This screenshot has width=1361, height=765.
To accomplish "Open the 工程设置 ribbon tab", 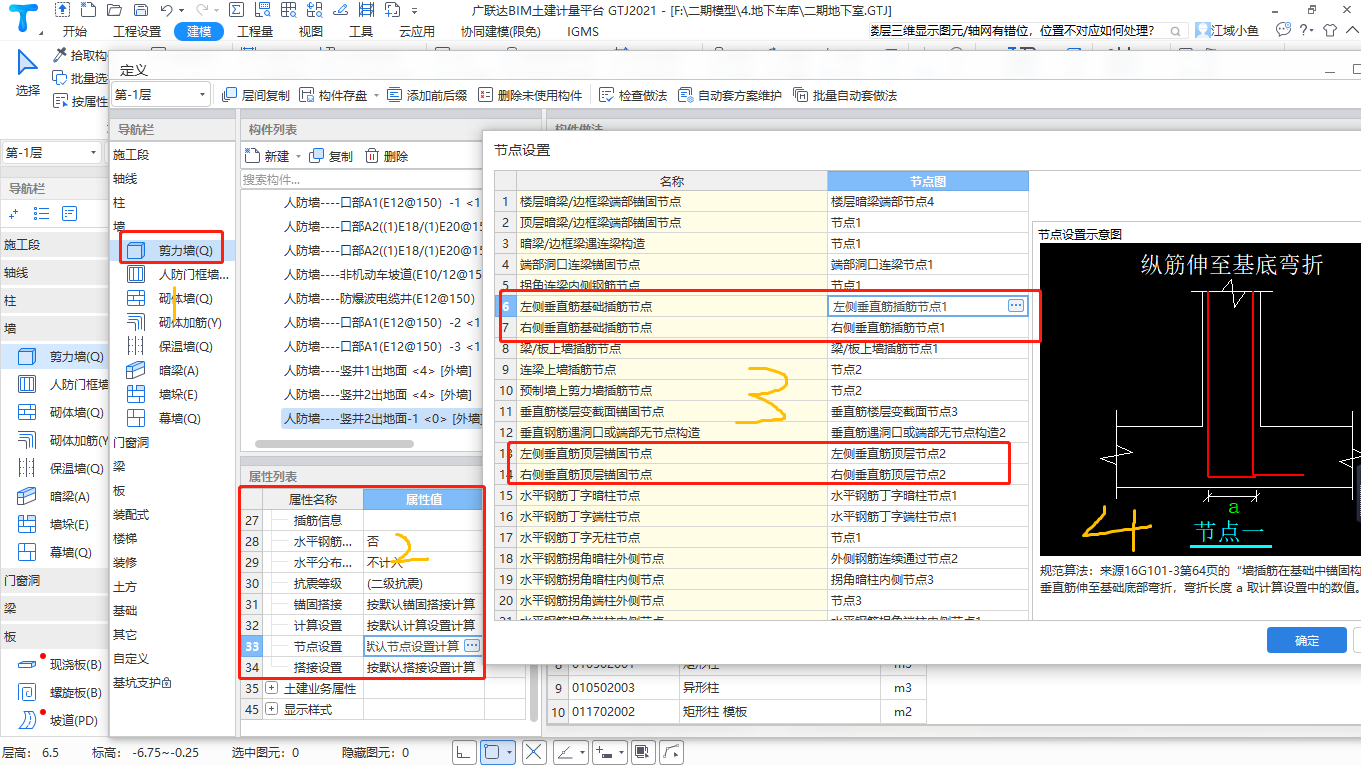I will click(x=137, y=31).
